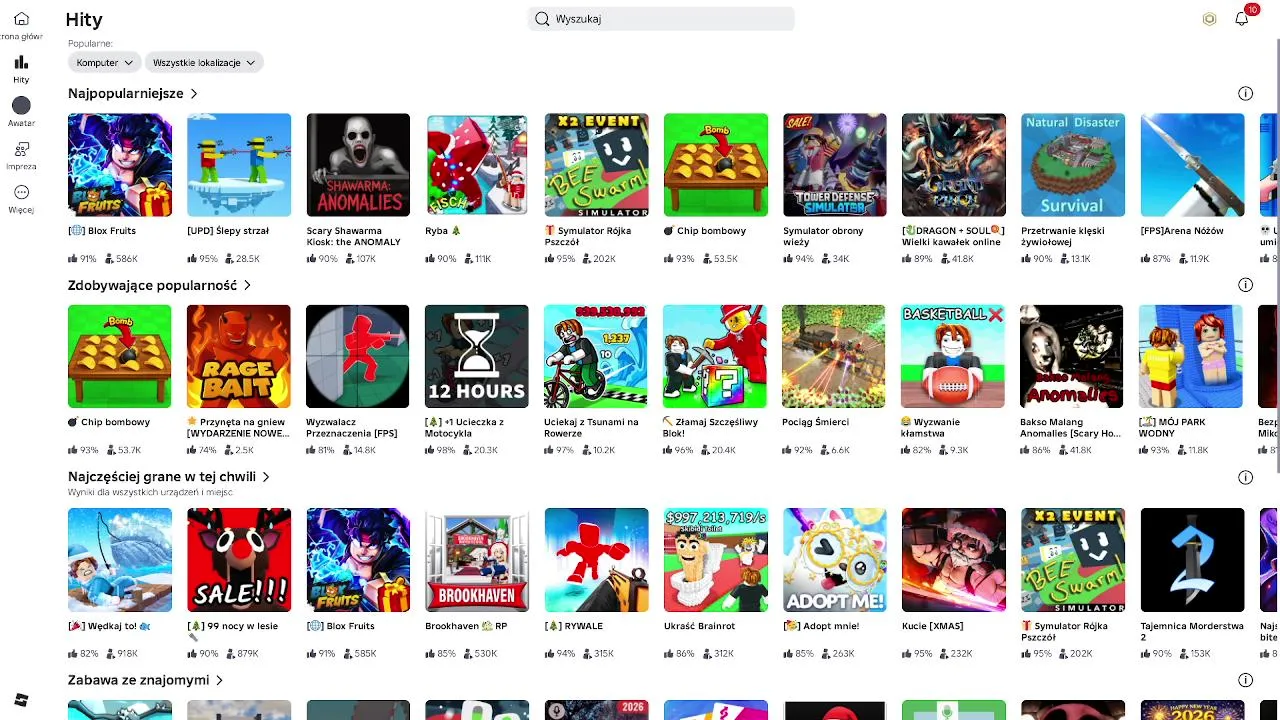Image resolution: width=1280 pixels, height=720 pixels.
Task: Open the Ślepy strzał game thumbnail
Action: point(239,165)
